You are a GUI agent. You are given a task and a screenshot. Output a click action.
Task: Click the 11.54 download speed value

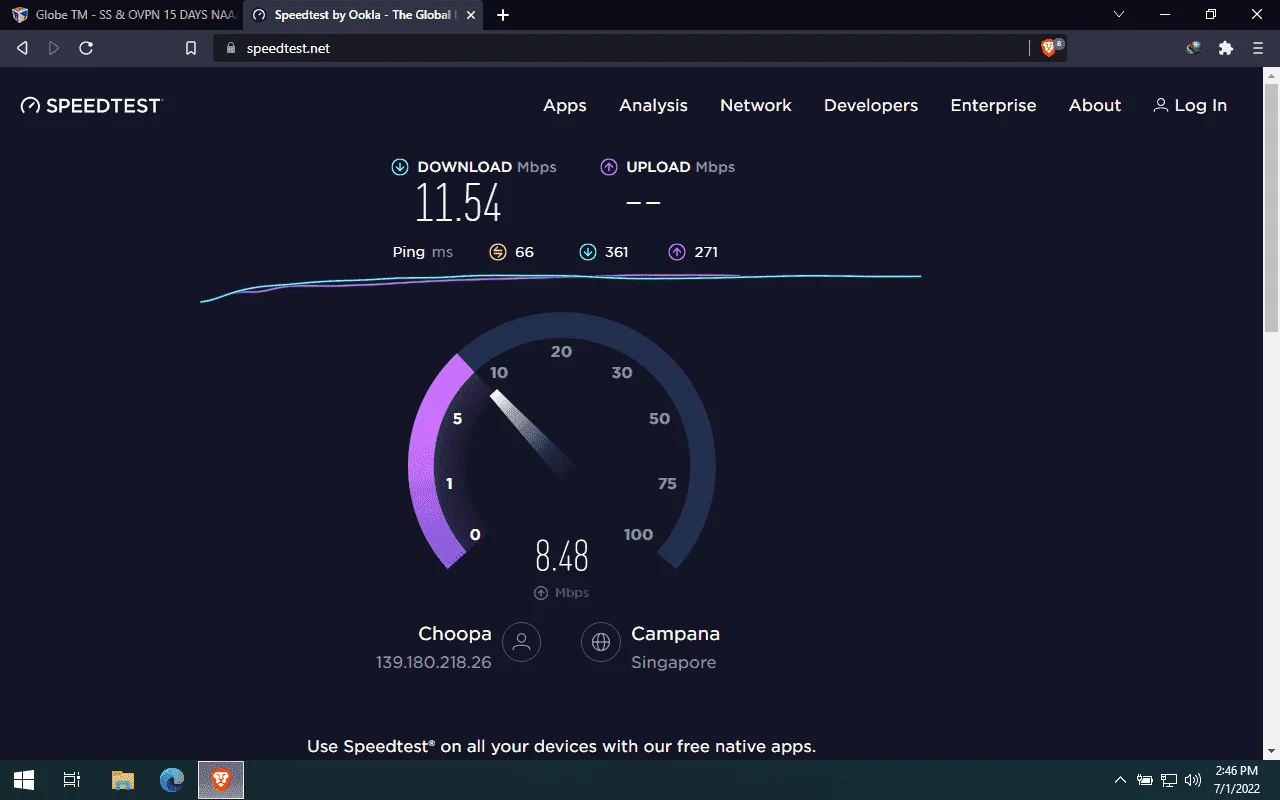pyautogui.click(x=458, y=203)
